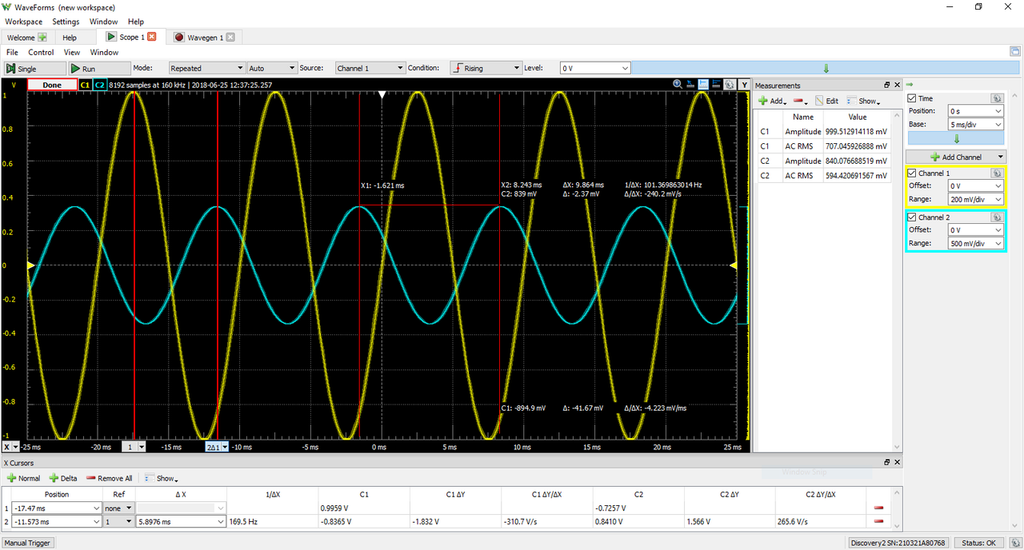Add a Normal X cursor
Image resolution: width=1024 pixels, height=550 pixels.
(22, 478)
